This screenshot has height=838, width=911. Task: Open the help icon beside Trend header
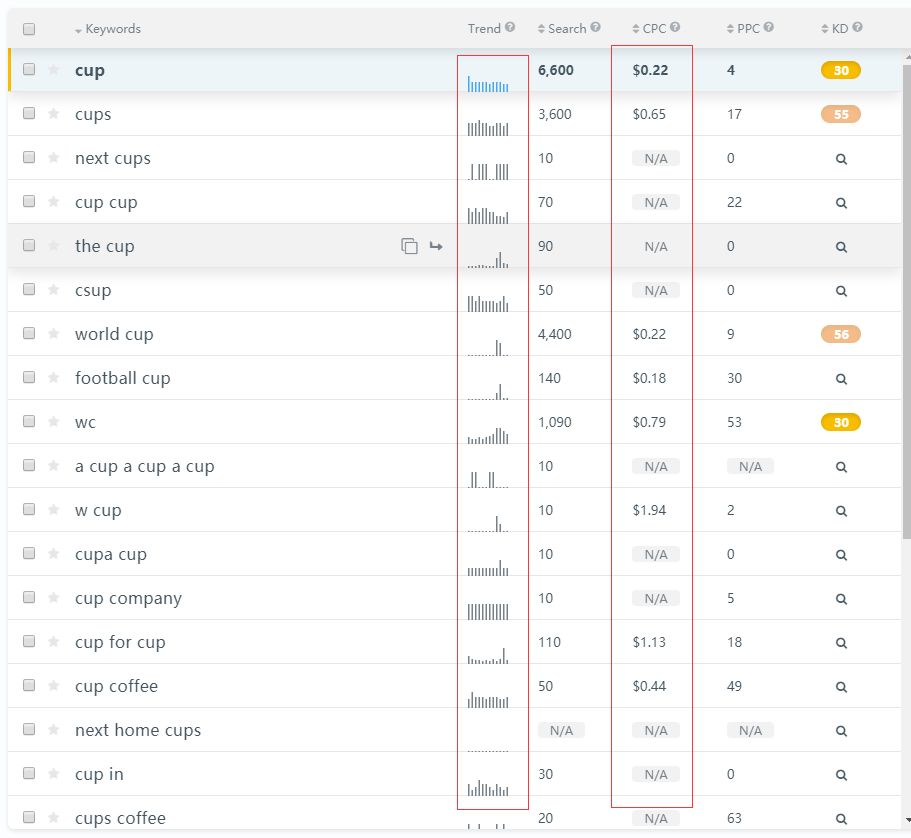tap(510, 28)
